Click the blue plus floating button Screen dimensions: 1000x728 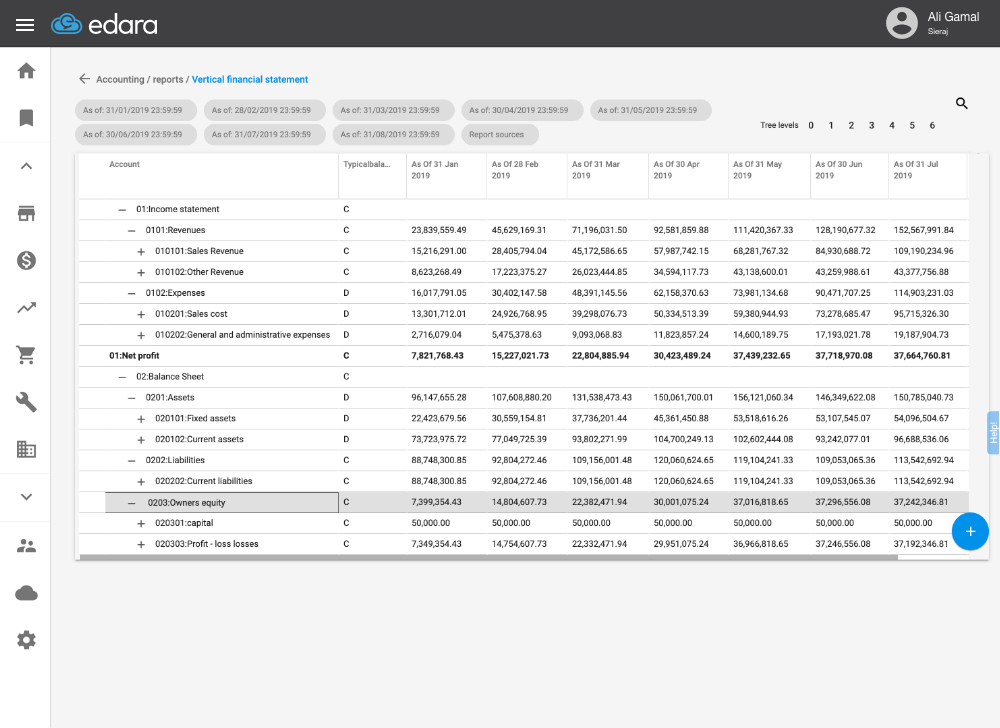(970, 531)
